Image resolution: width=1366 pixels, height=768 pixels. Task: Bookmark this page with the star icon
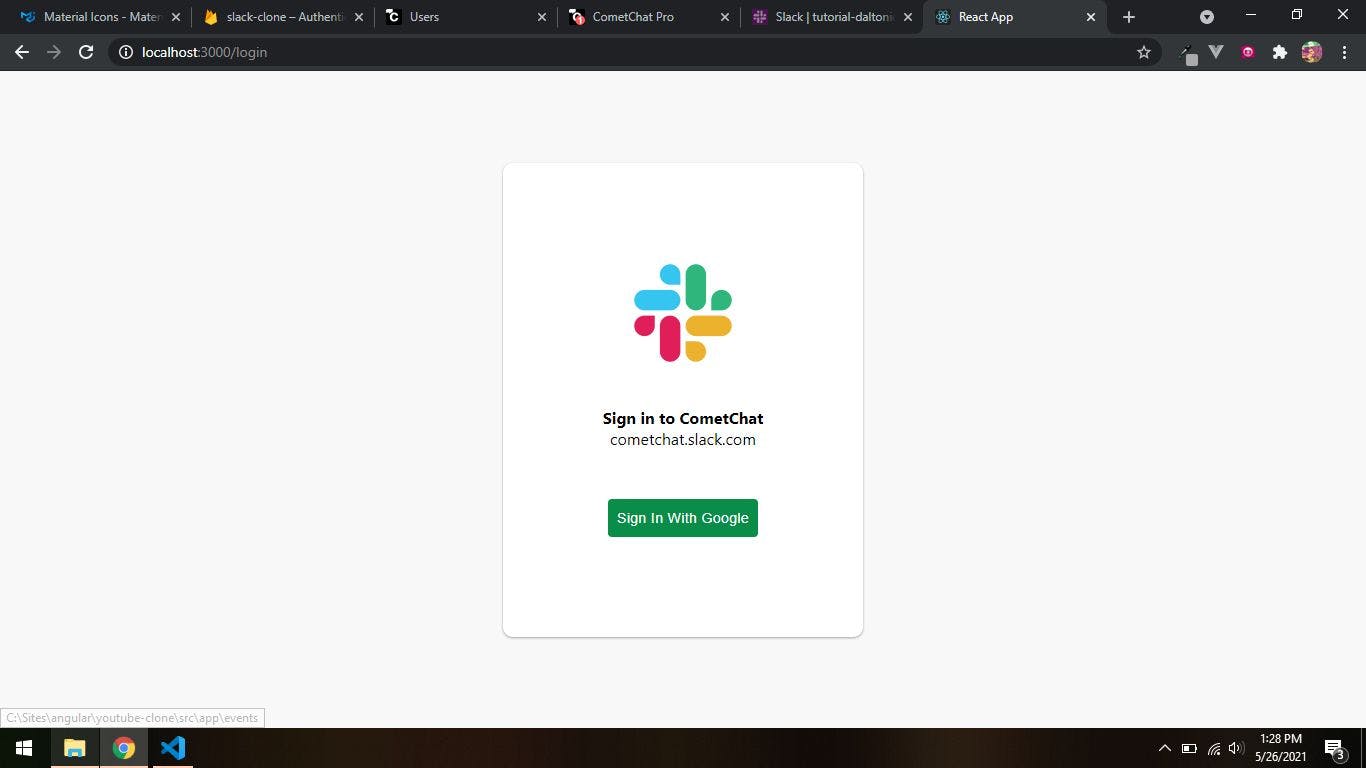pos(1142,52)
